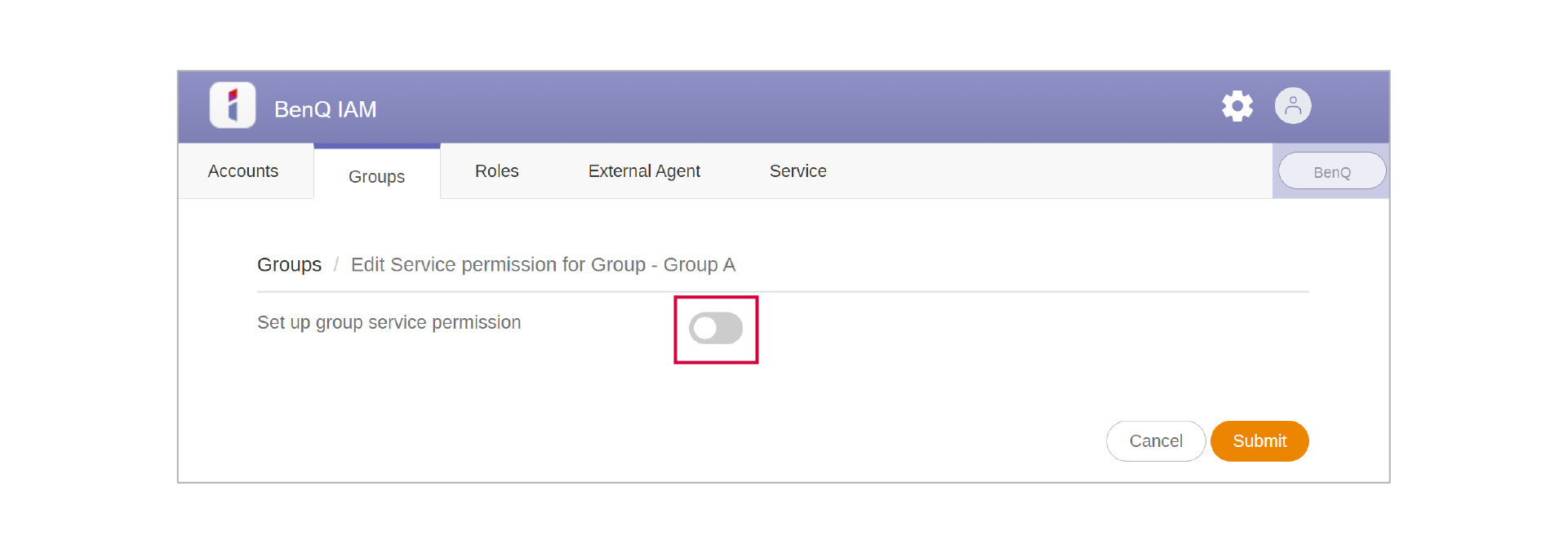Navigate back via Groups breadcrumb link
The width and height of the screenshot is (1568, 553).
click(289, 265)
